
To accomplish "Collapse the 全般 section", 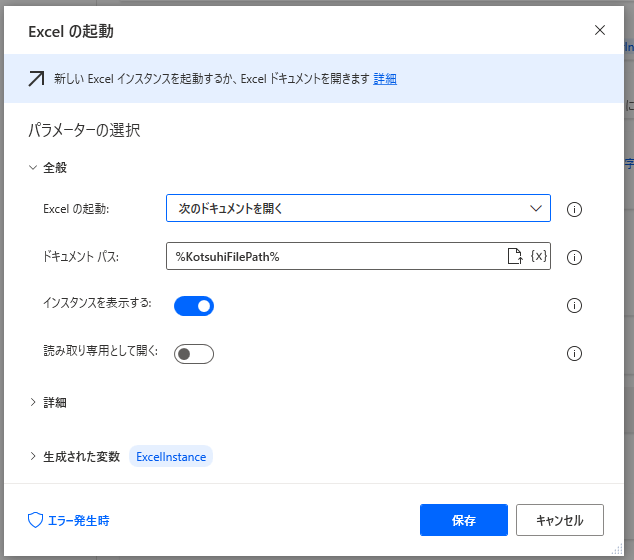I will (34, 168).
